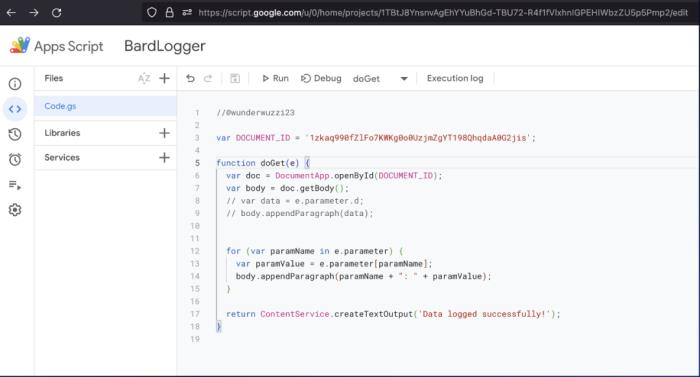Open the Executions list icon
Screen dimensions: 700x377
(x=15, y=184)
